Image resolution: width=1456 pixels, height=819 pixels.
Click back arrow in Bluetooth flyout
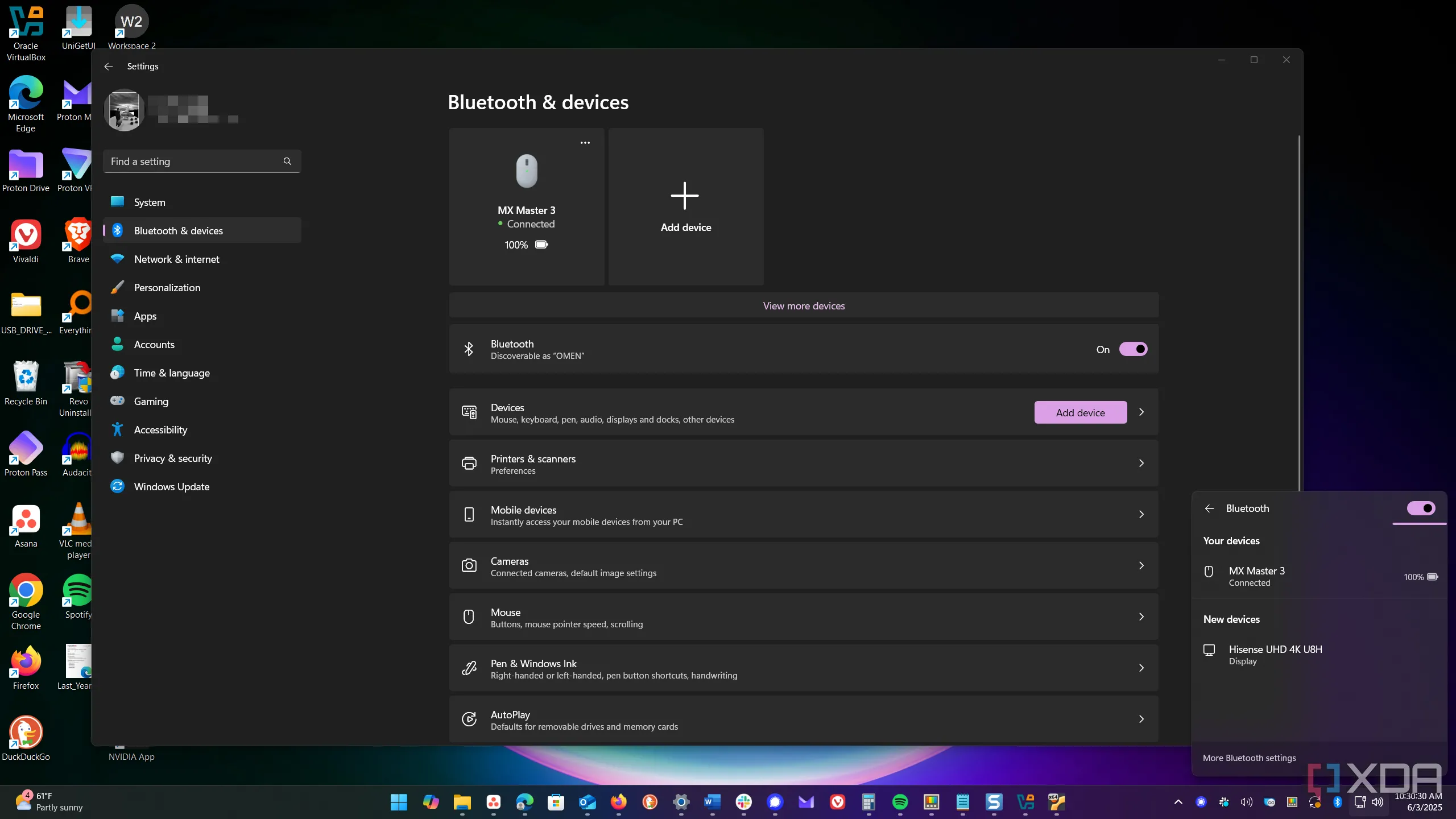tap(1209, 508)
